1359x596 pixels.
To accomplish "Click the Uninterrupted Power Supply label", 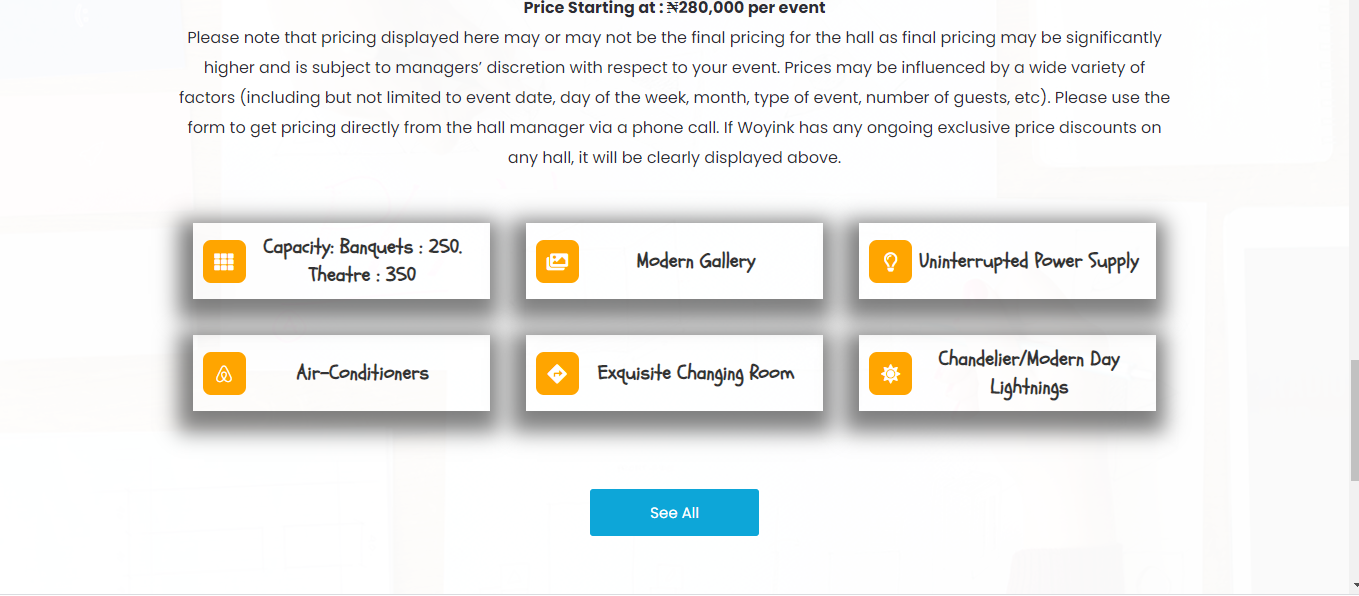I will 1029,262.
